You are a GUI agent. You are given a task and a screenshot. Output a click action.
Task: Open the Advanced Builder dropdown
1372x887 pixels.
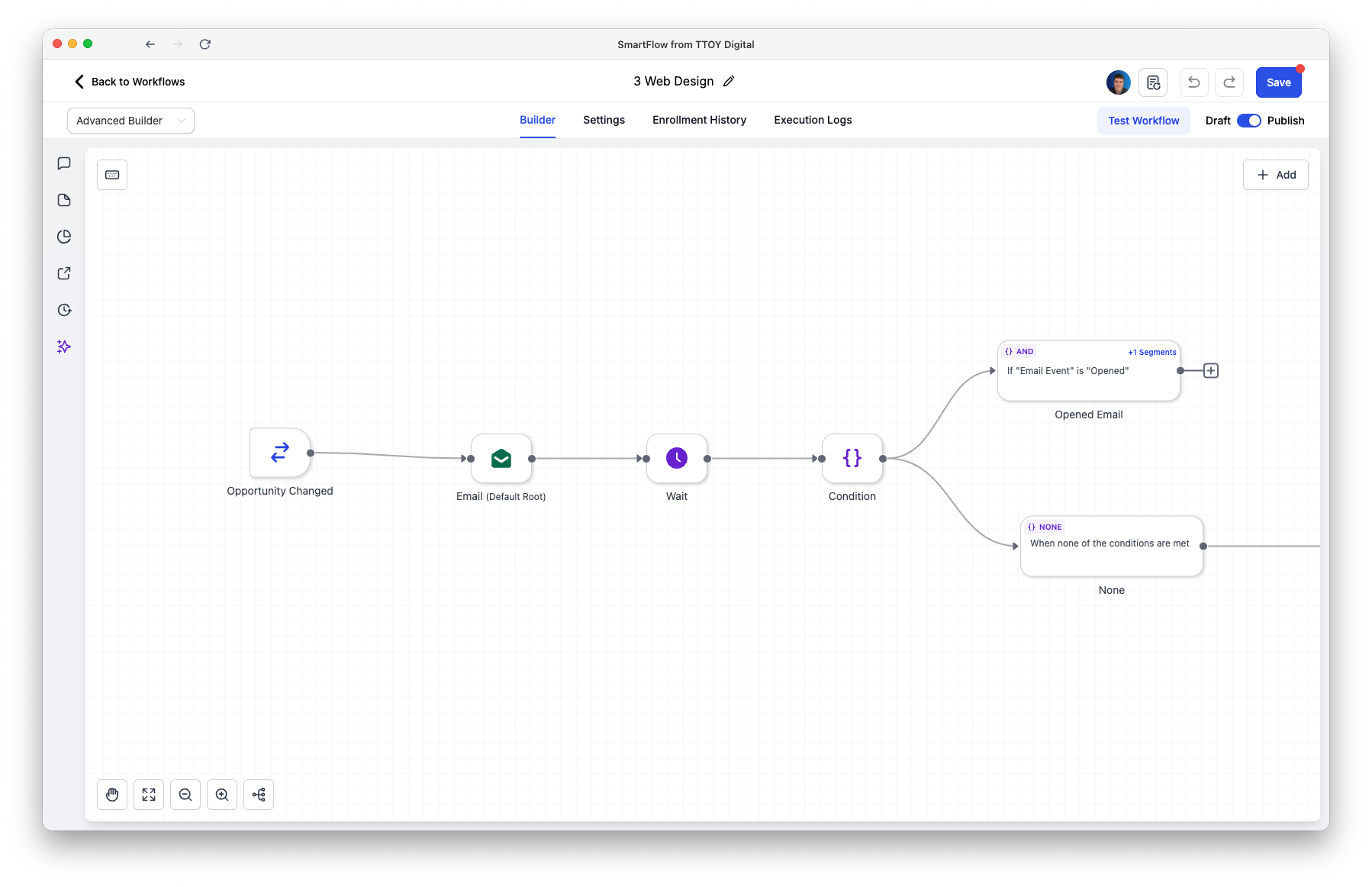coord(130,120)
